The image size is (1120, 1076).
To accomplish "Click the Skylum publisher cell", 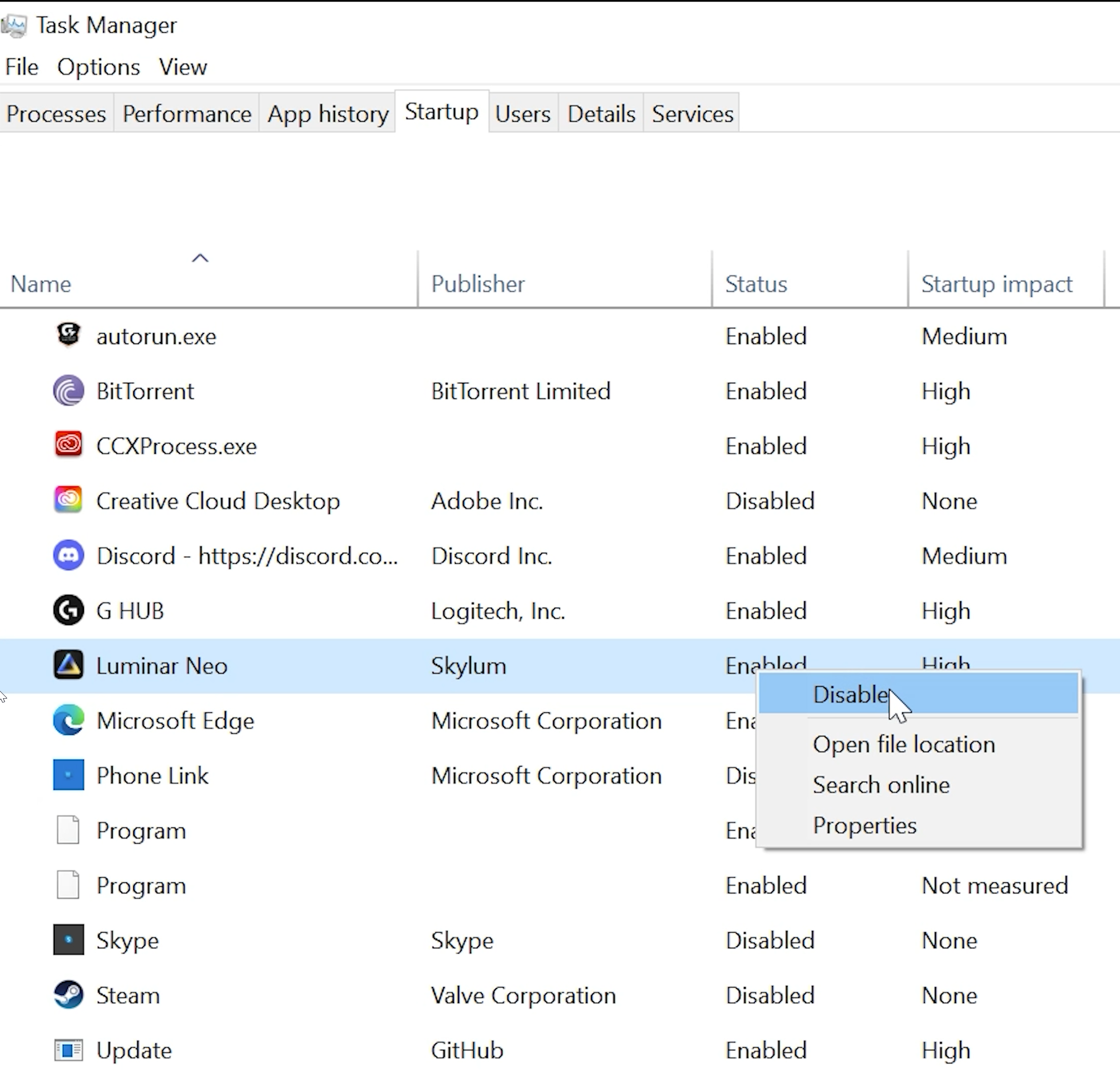I will 469,666.
